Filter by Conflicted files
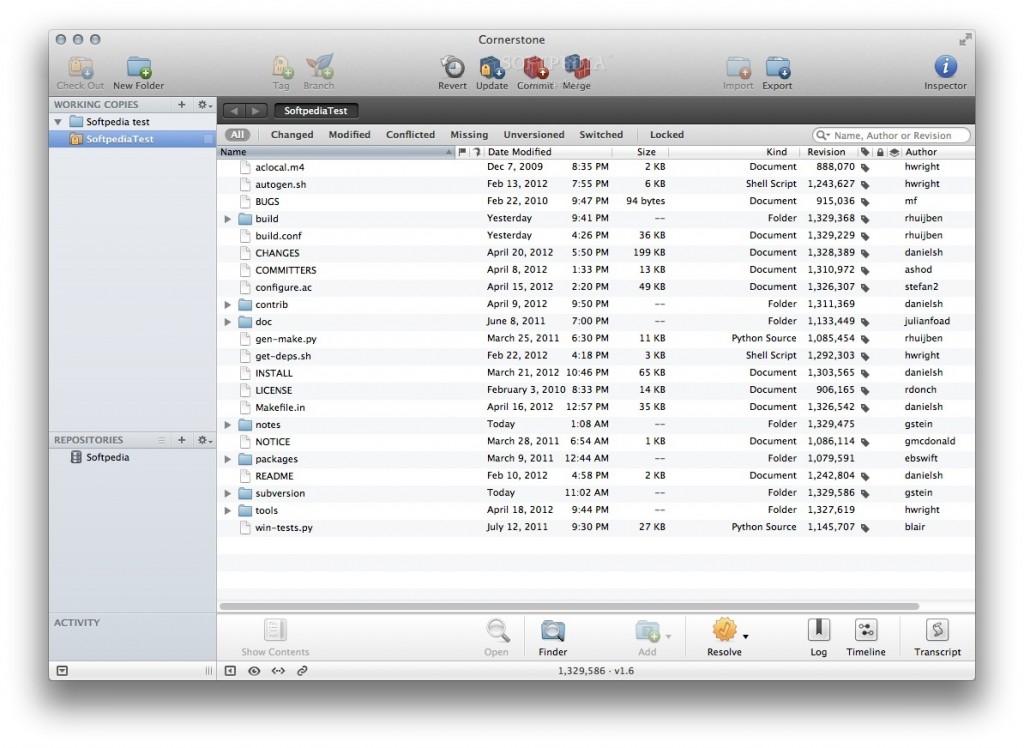 click(x=410, y=135)
